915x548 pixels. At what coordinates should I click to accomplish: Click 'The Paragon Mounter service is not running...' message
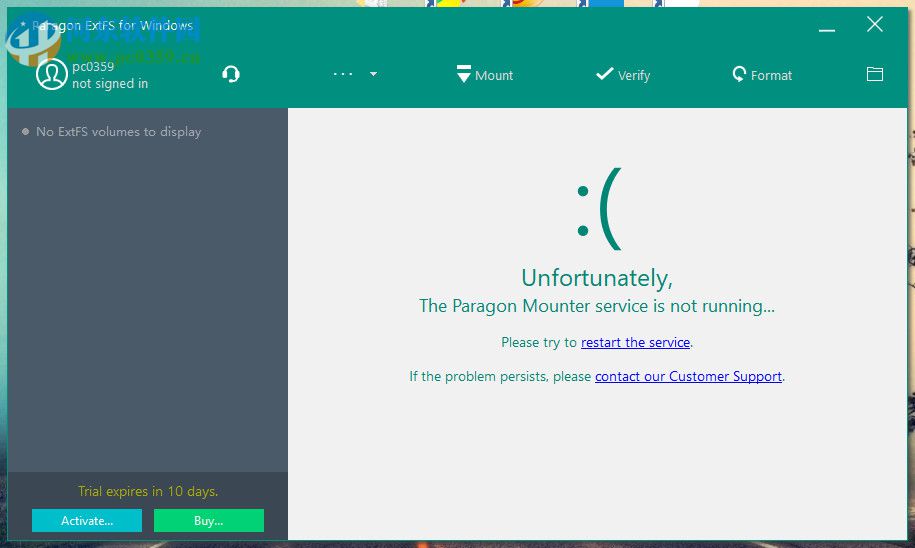(597, 306)
